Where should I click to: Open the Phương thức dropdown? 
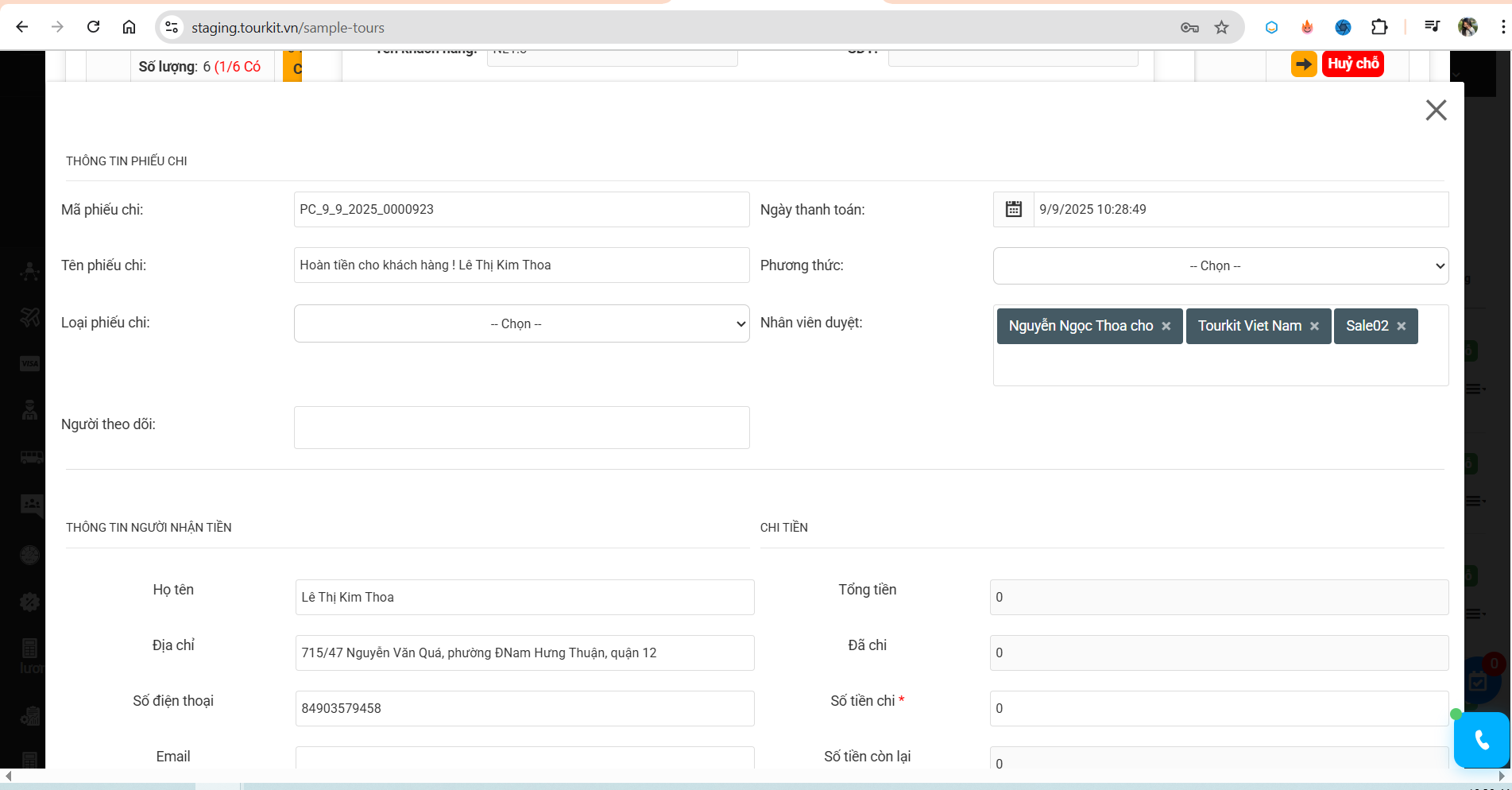[1220, 265]
